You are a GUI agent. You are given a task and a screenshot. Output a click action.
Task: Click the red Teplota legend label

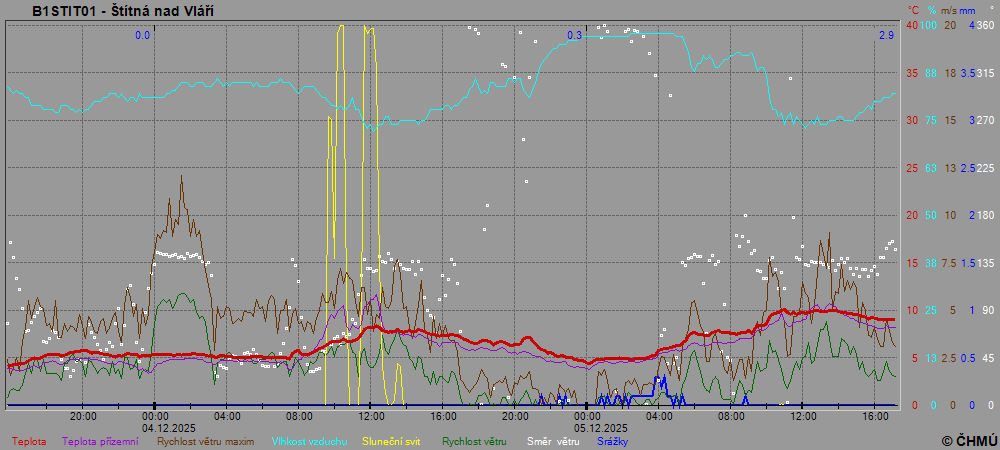[28, 441]
